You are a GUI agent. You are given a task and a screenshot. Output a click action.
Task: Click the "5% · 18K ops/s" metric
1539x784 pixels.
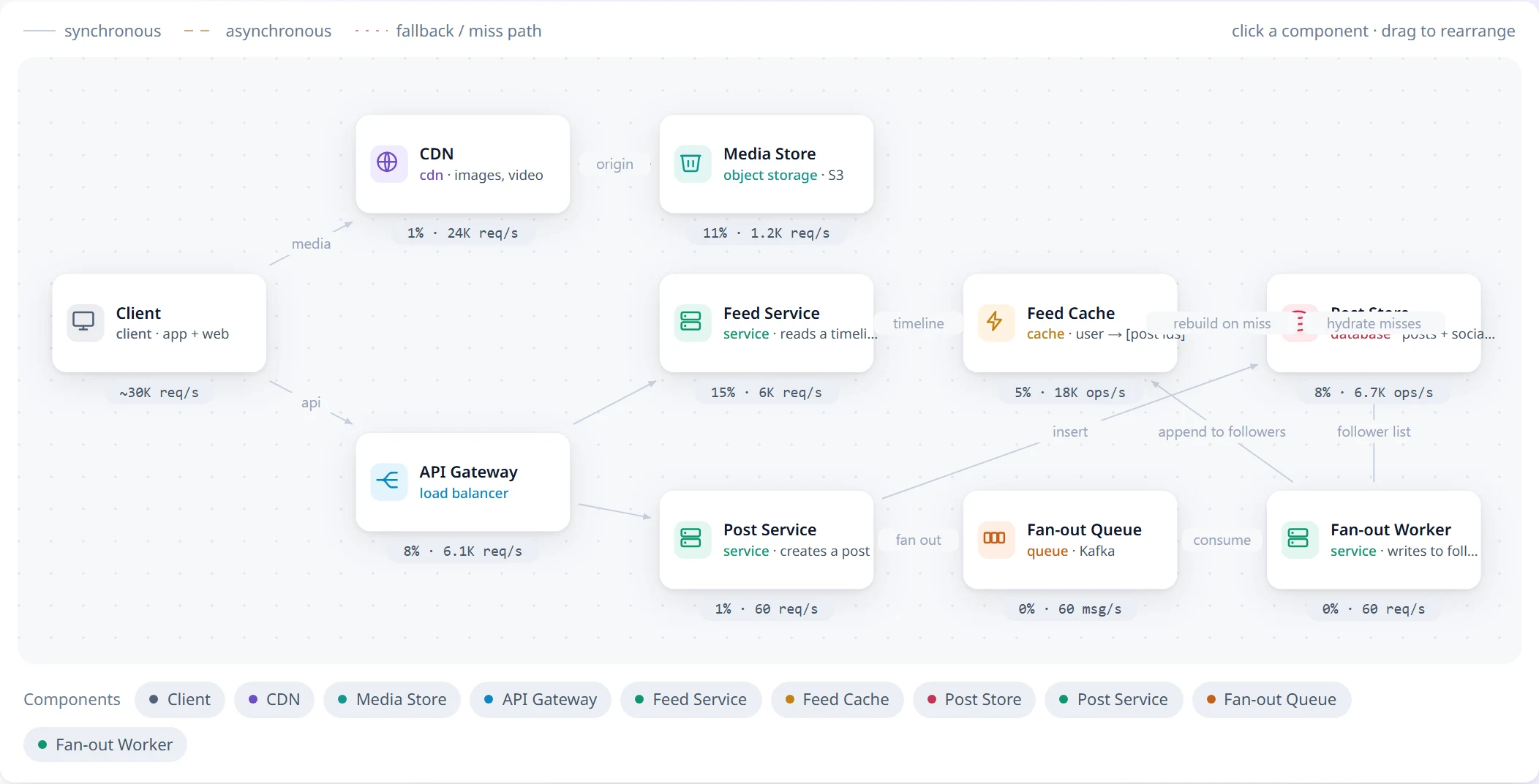1069,393
